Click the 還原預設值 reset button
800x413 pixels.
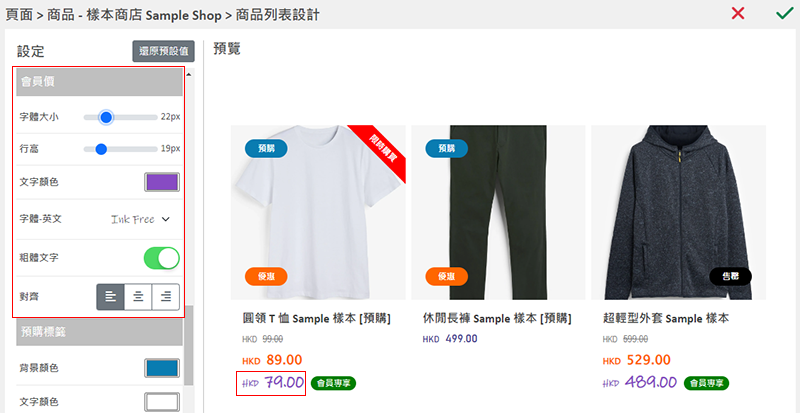(x=164, y=52)
